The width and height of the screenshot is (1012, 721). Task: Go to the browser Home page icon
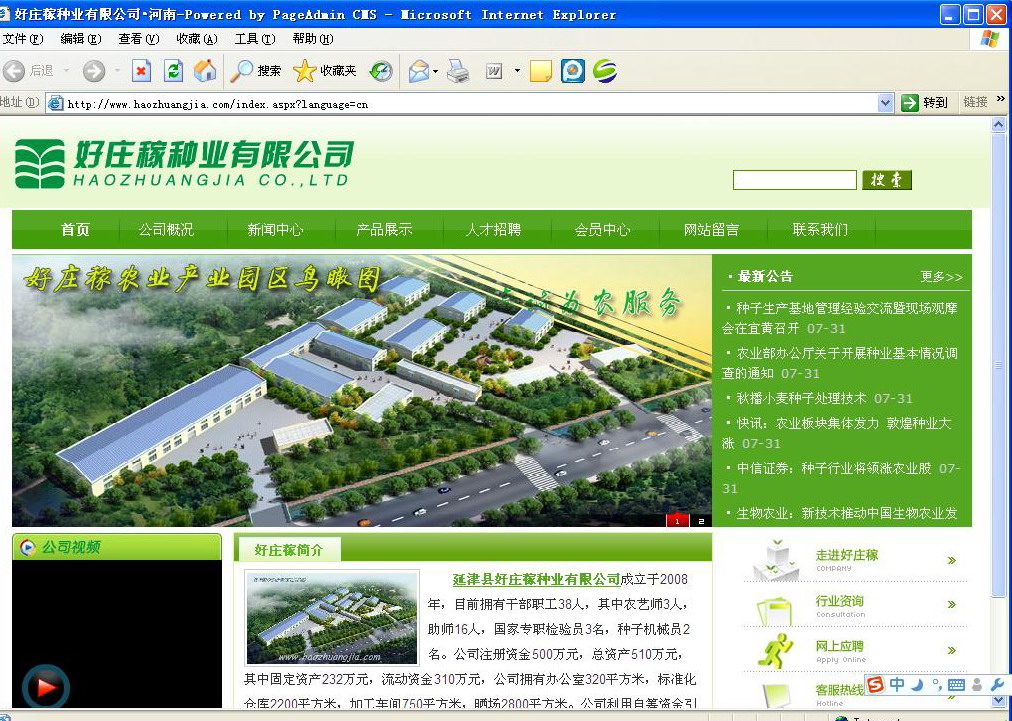[x=205, y=71]
